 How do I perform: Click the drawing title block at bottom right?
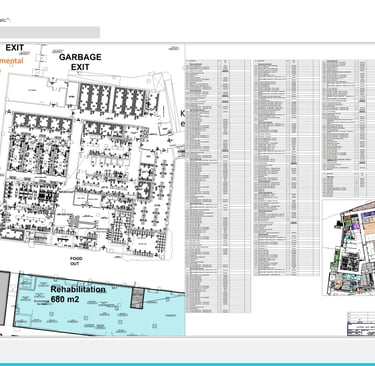361,324
